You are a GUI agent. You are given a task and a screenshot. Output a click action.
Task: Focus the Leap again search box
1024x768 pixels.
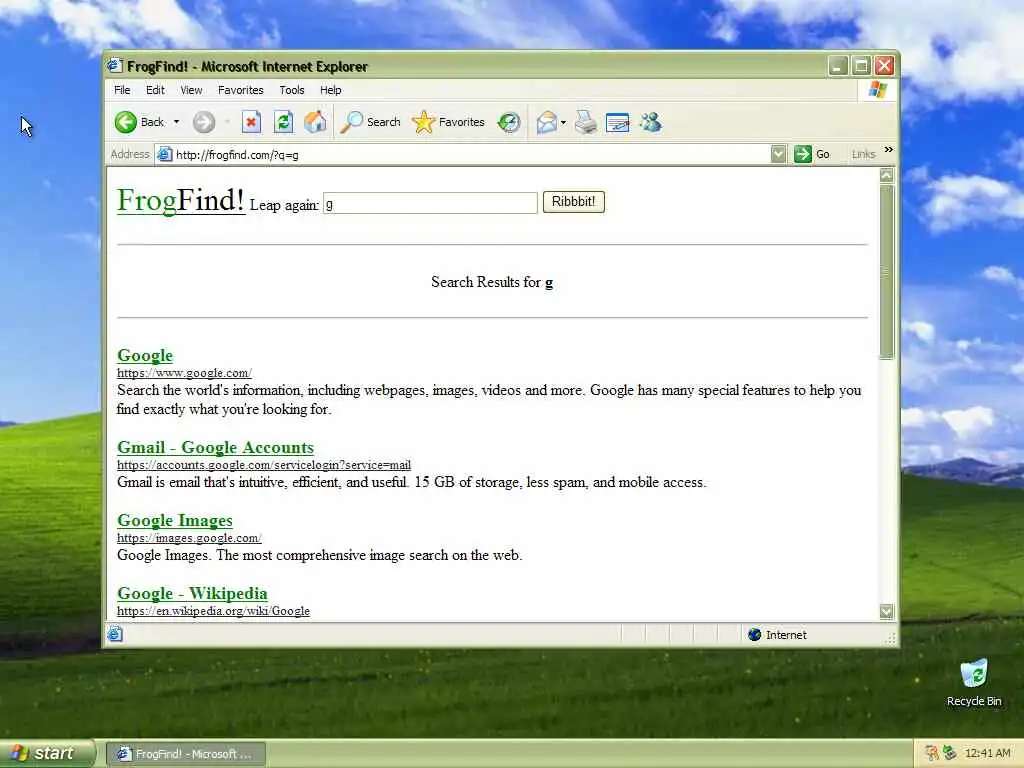[430, 203]
